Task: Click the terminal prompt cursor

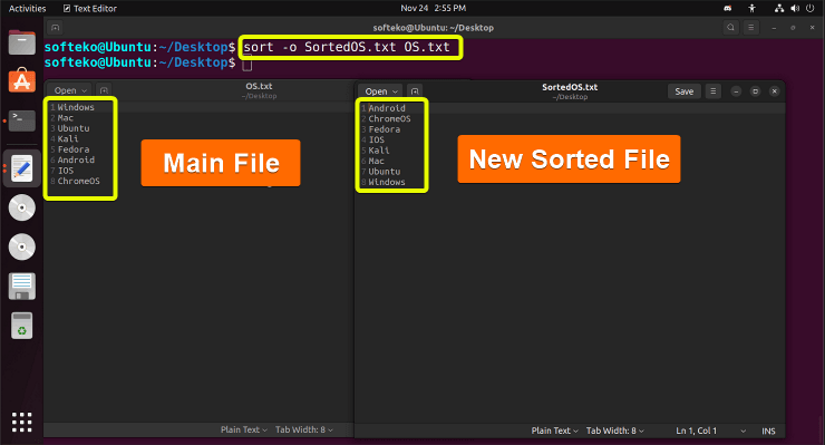Action: click(247, 64)
